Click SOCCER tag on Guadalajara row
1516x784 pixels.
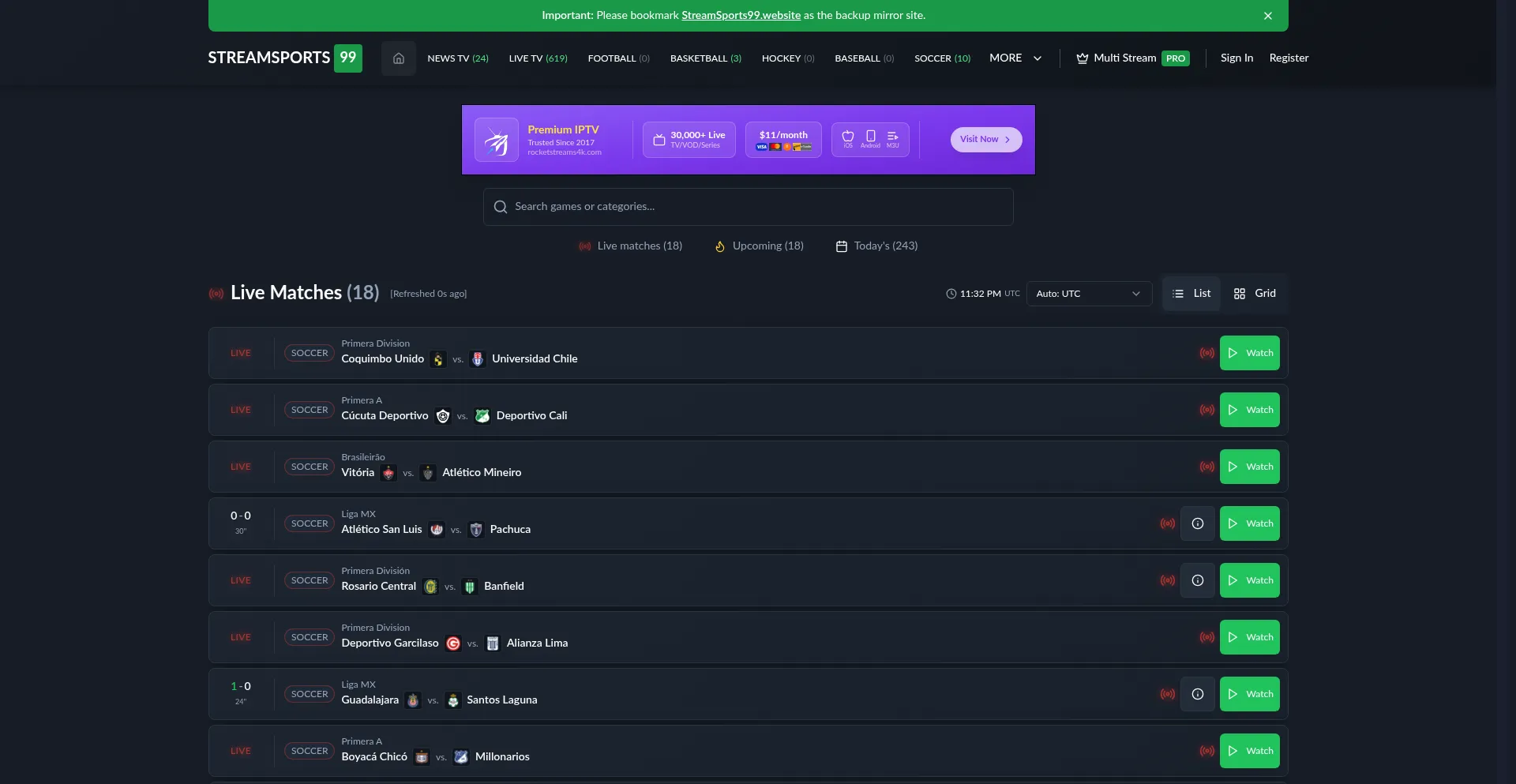click(310, 694)
